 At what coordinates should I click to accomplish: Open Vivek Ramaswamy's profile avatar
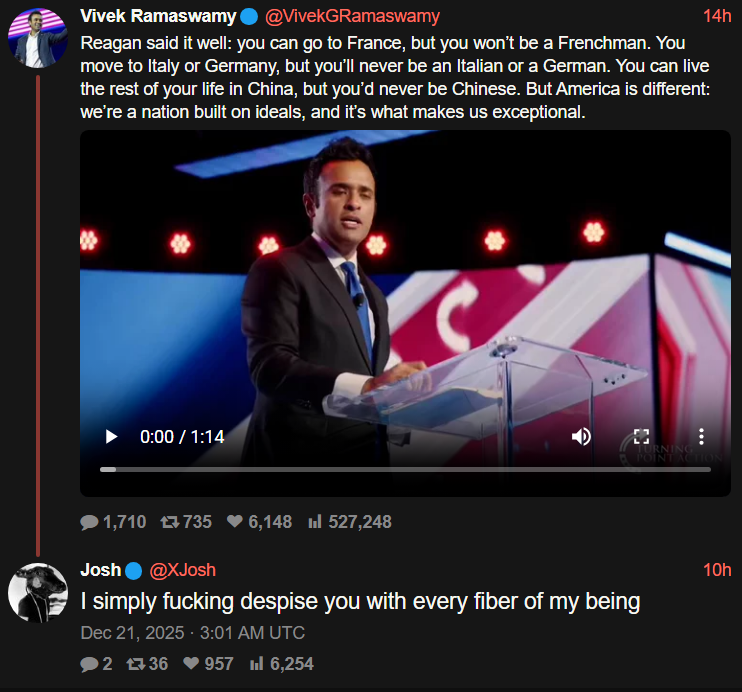pyautogui.click(x=37, y=37)
